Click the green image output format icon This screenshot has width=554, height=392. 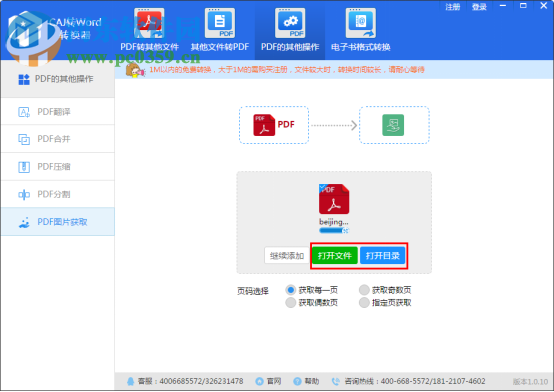click(393, 125)
